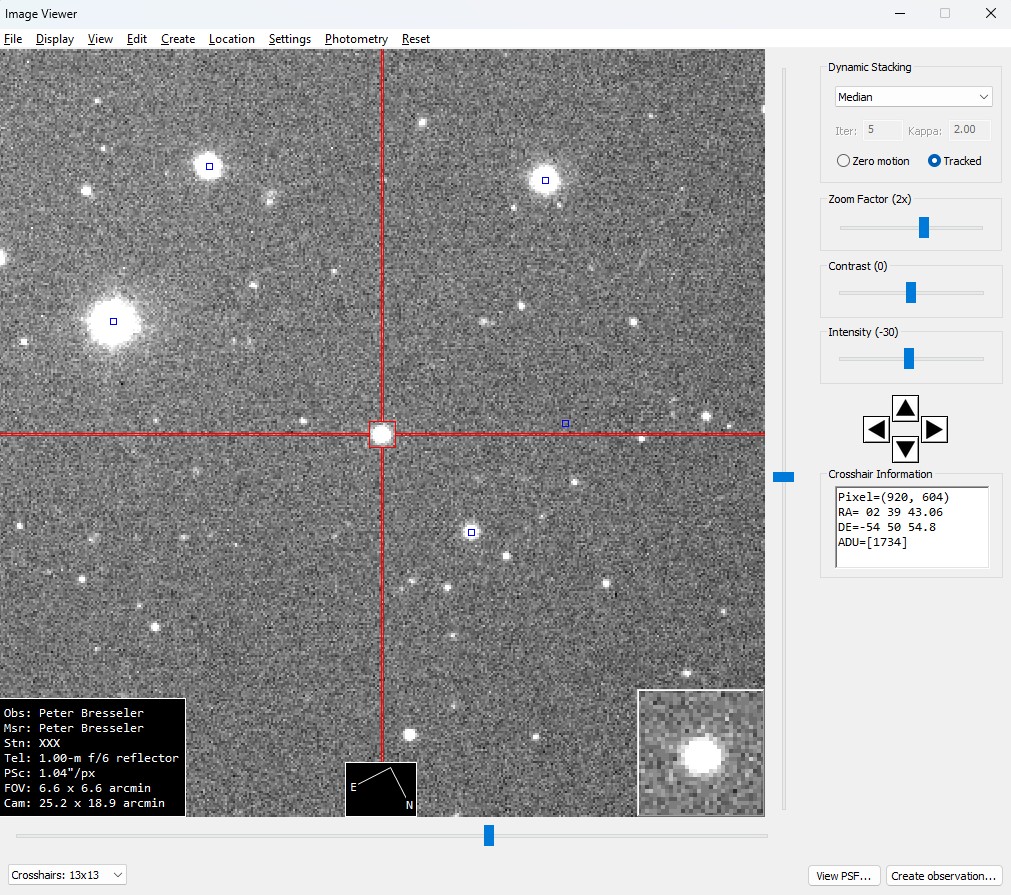This screenshot has height=895, width=1011.
Task: Select the Zero motion radio button
Action: (x=844, y=161)
